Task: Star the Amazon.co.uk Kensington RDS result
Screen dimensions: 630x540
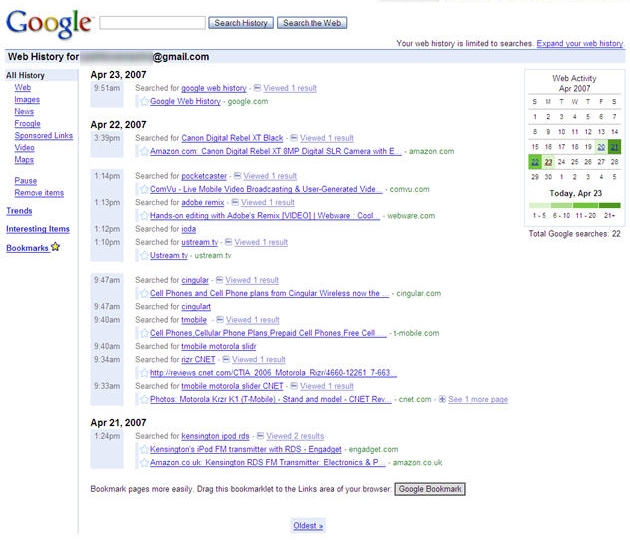Action: [x=144, y=462]
